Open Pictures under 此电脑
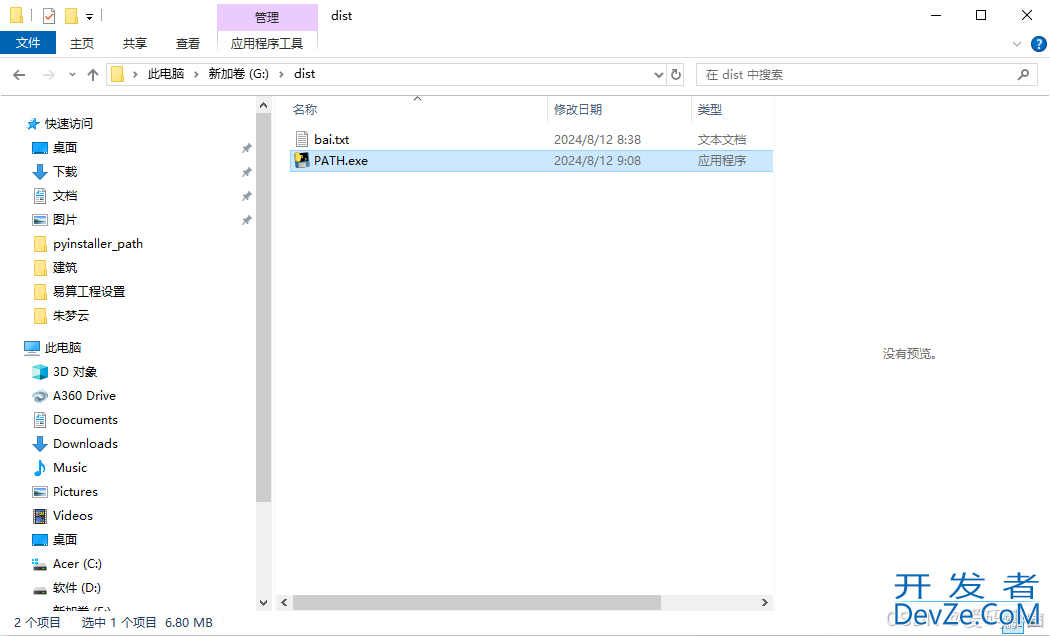Viewport: 1050px width, 636px height. [75, 491]
